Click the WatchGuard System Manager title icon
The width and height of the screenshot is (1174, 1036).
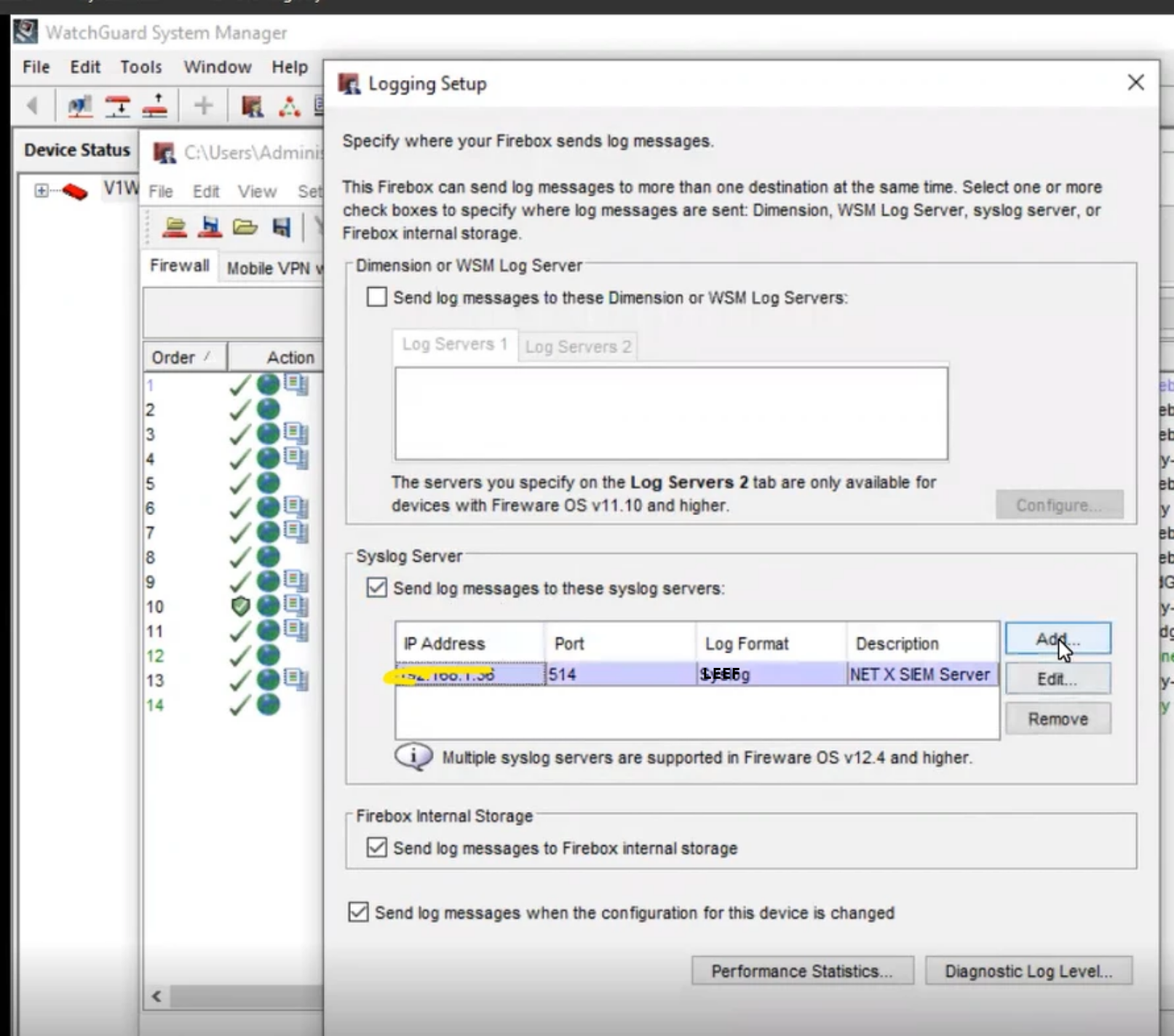(25, 32)
